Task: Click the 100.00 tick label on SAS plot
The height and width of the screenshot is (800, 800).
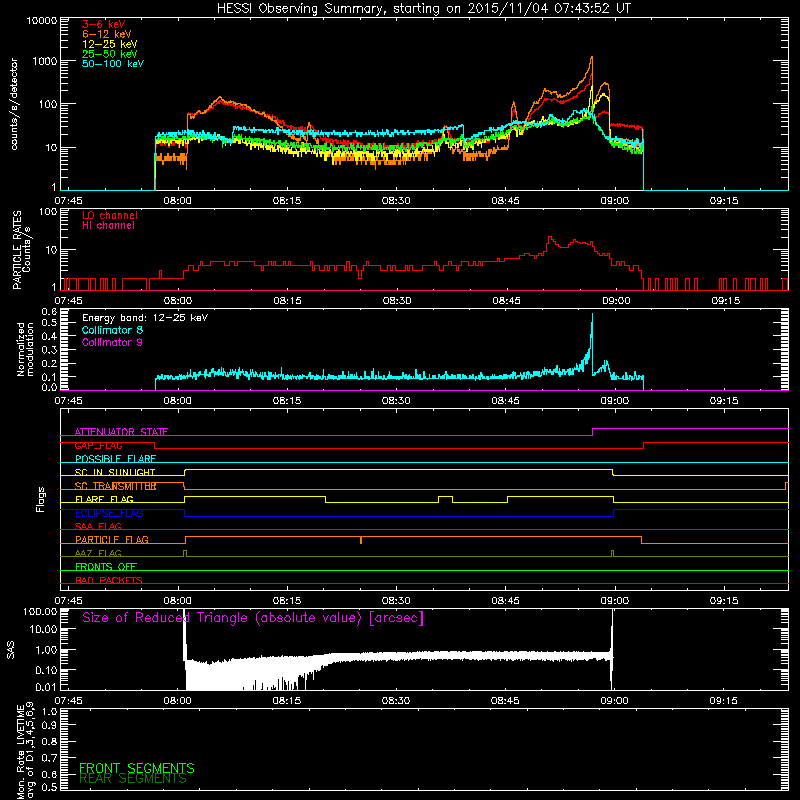Action: [x=40, y=612]
